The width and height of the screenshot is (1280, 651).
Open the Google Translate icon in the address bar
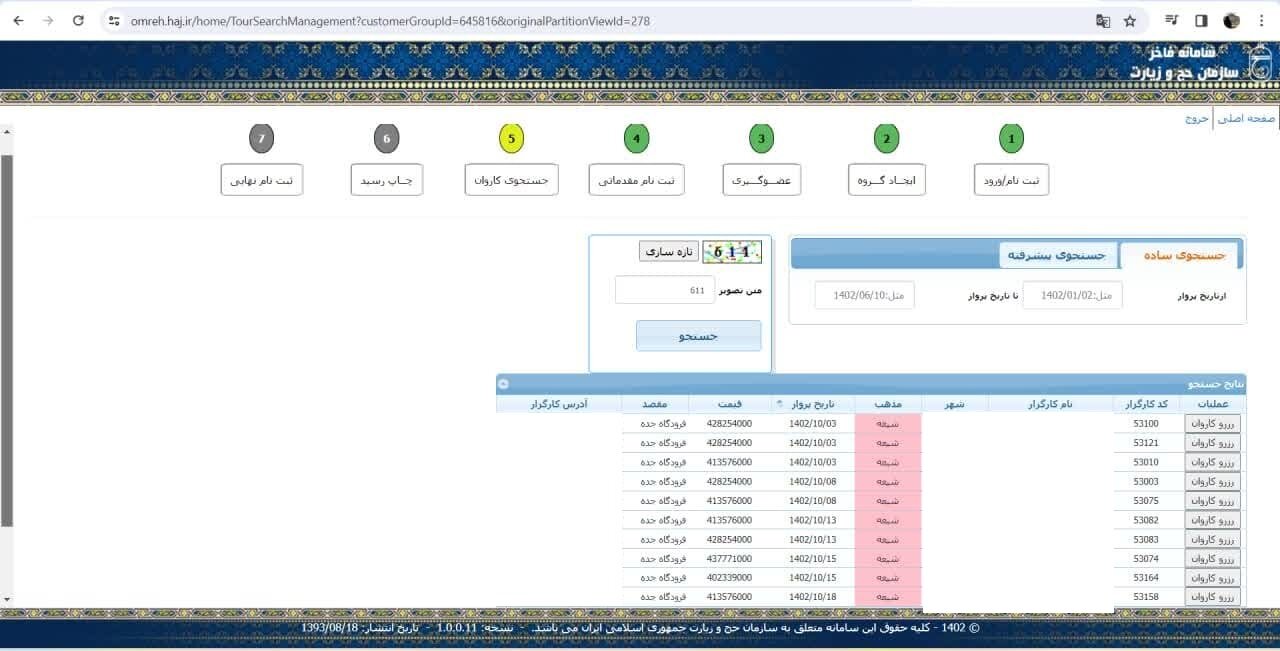click(1103, 20)
